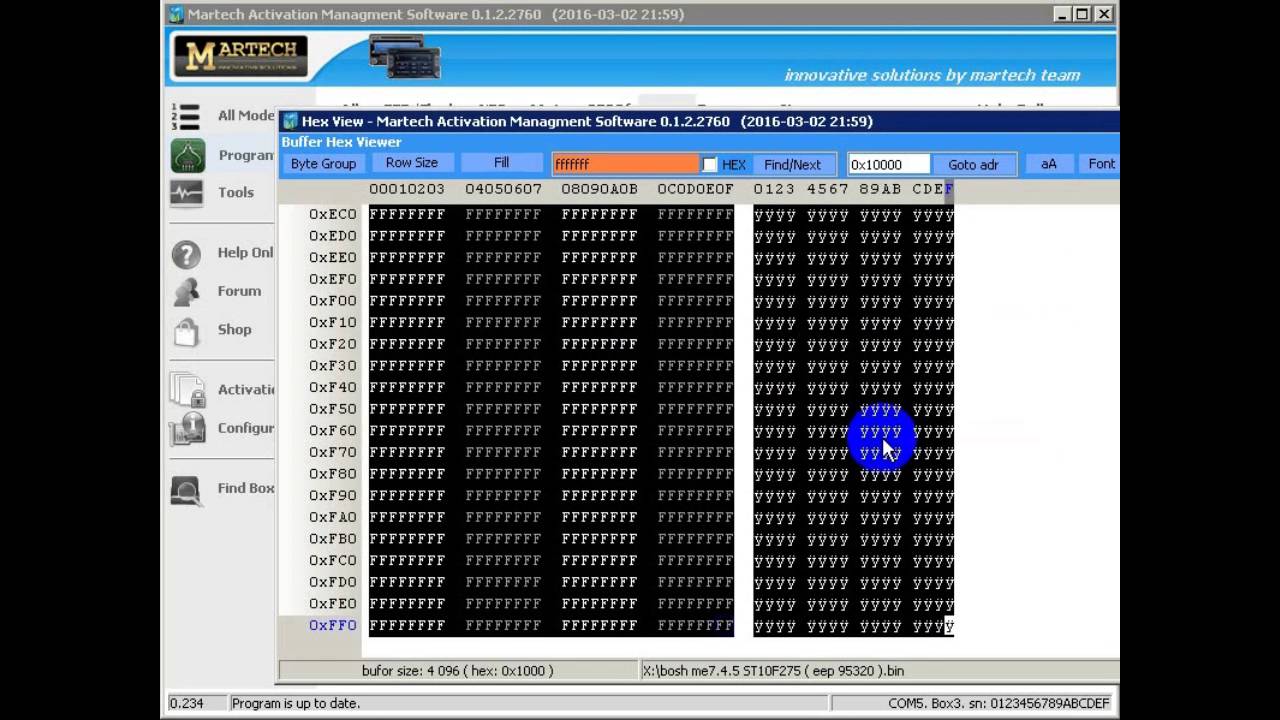
Task: Click the Configuration icon in sidebar
Action: coord(187,429)
